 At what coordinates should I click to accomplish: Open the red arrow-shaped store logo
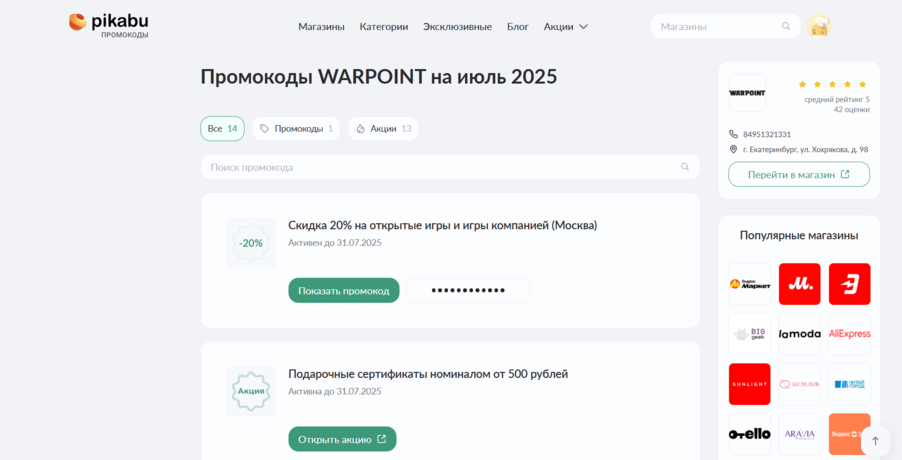tap(850, 284)
